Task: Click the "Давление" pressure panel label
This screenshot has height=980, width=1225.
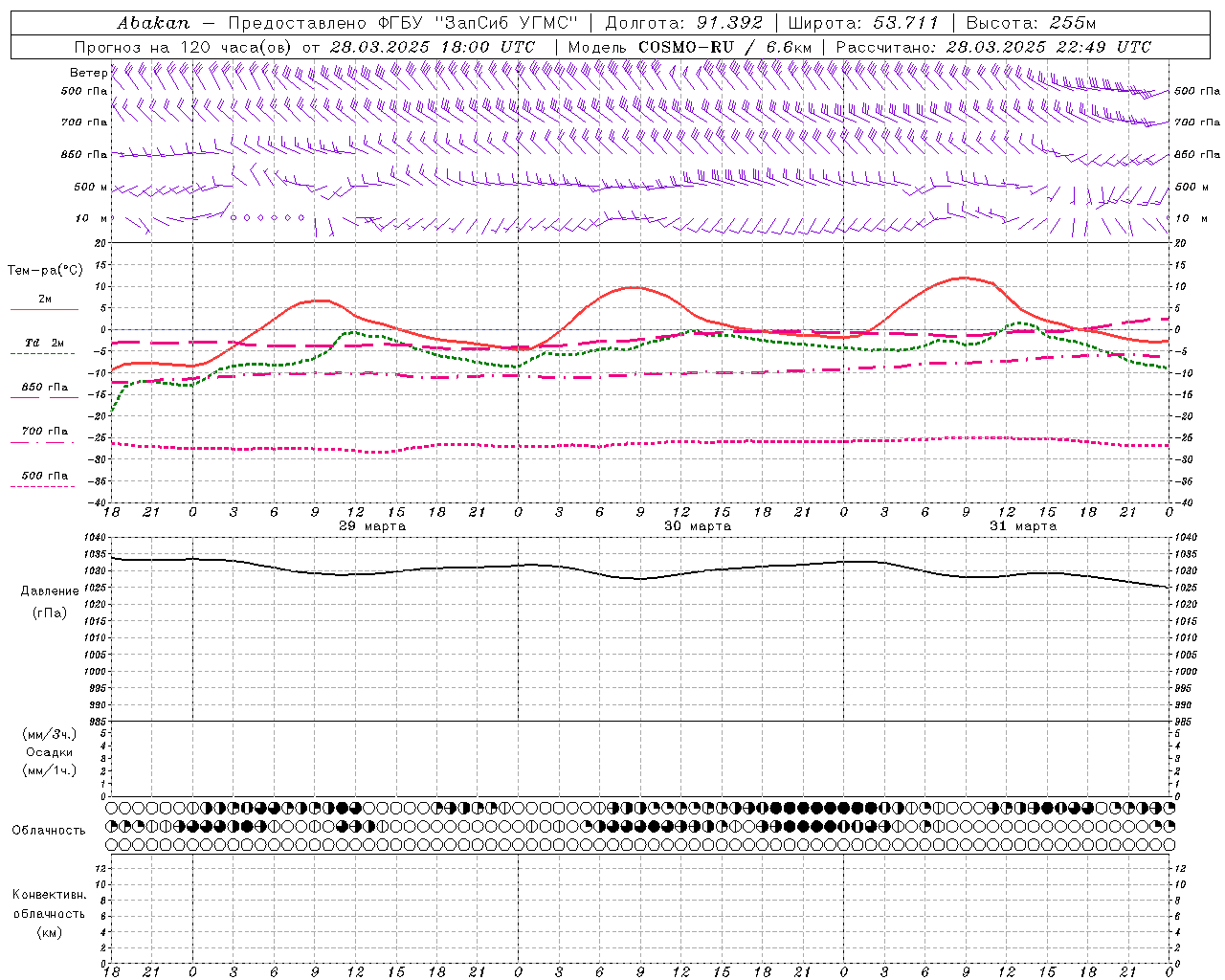Action: 50,591
